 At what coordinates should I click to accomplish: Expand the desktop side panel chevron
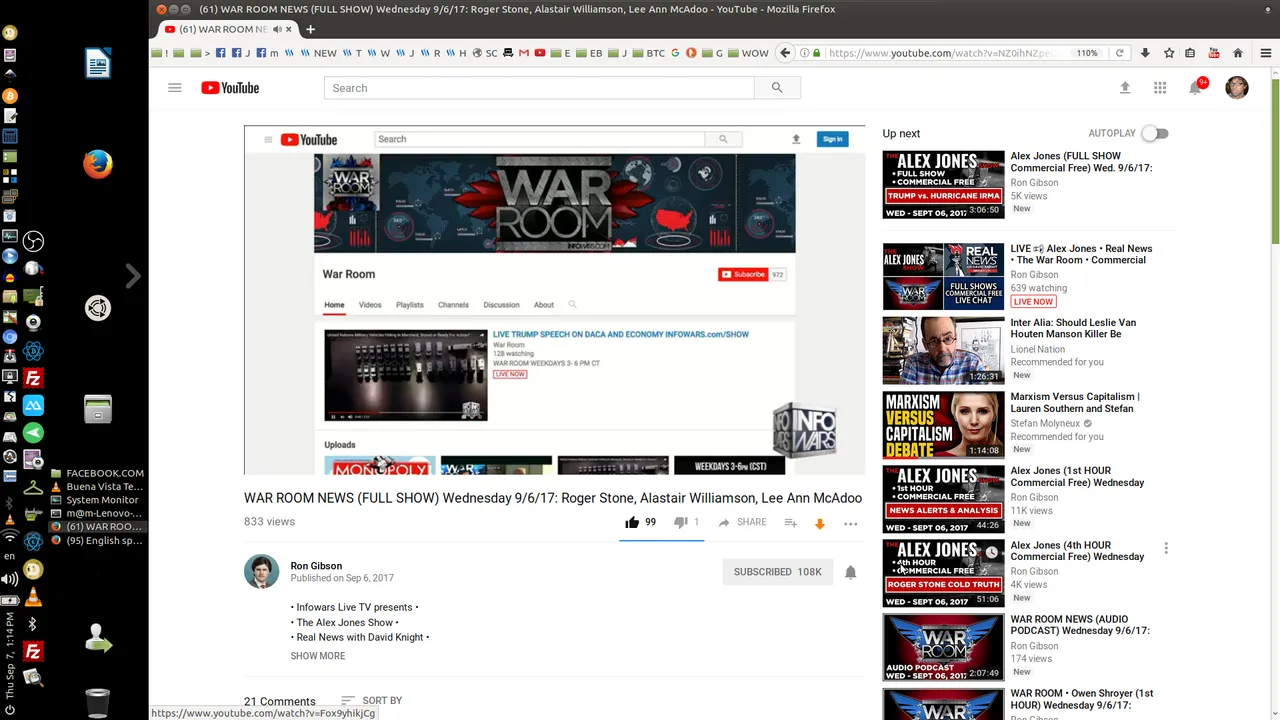(x=133, y=276)
